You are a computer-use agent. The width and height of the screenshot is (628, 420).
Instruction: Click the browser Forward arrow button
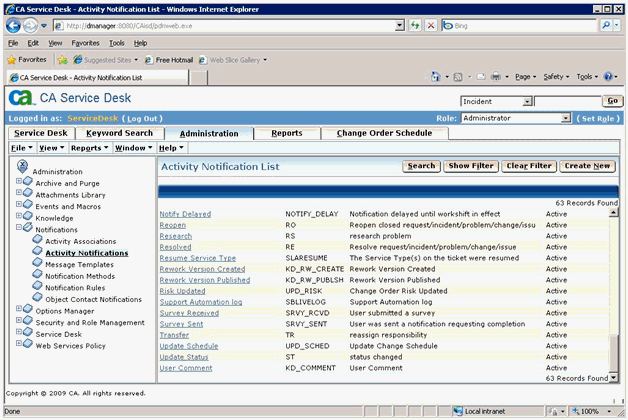pyautogui.click(x=30, y=26)
